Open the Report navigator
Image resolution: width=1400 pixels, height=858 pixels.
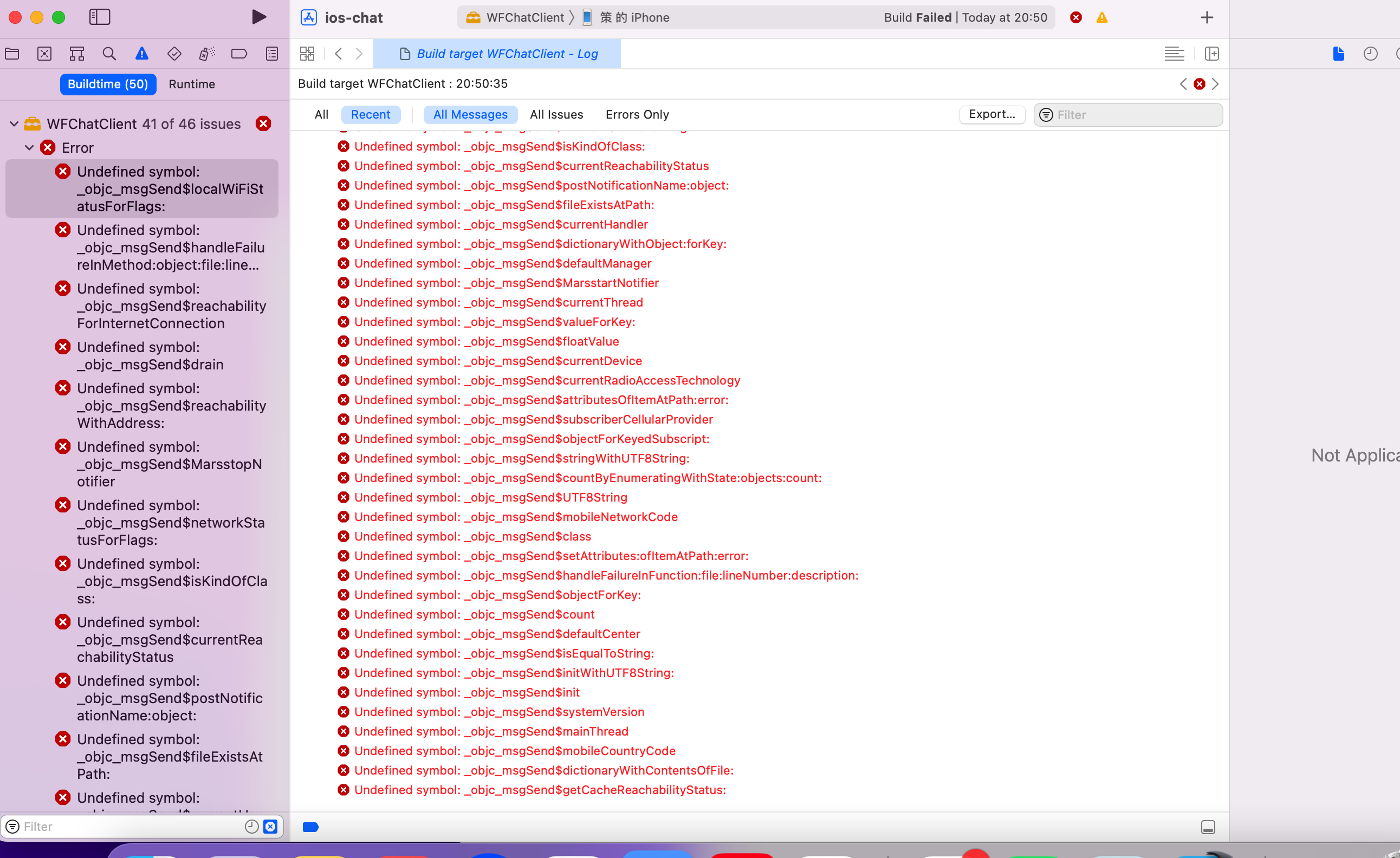(x=271, y=54)
